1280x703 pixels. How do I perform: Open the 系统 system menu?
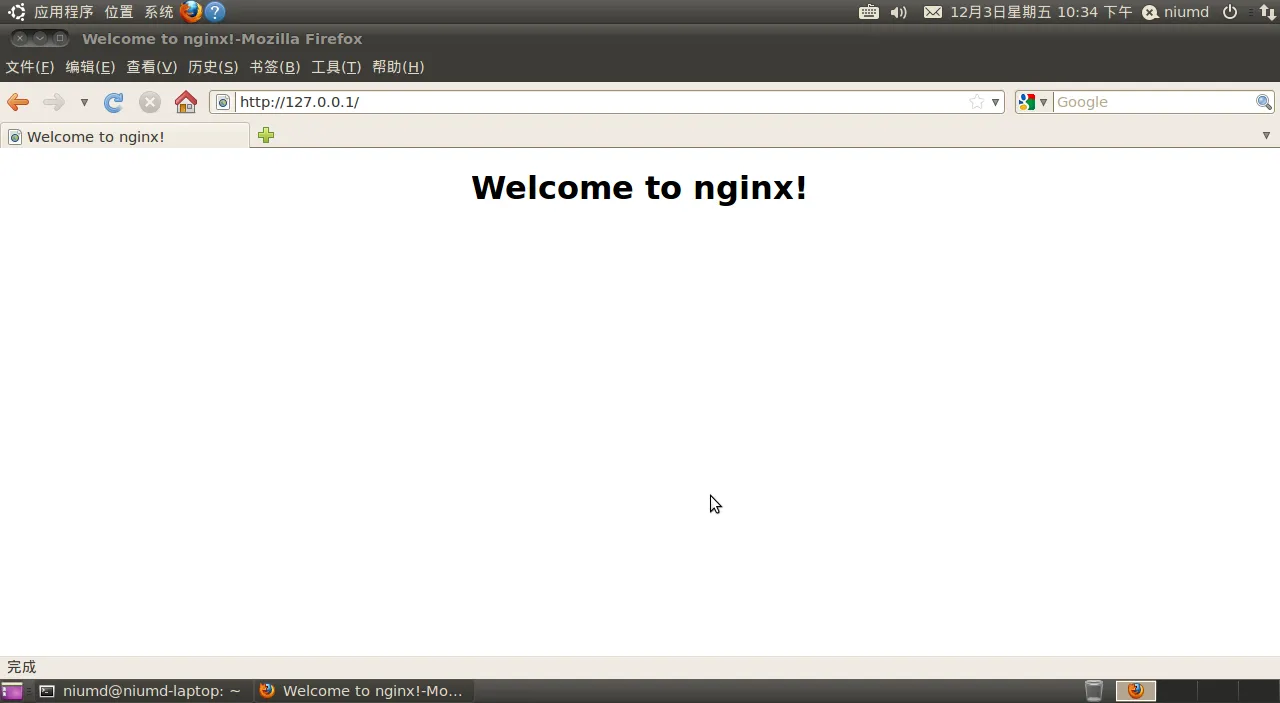(159, 12)
